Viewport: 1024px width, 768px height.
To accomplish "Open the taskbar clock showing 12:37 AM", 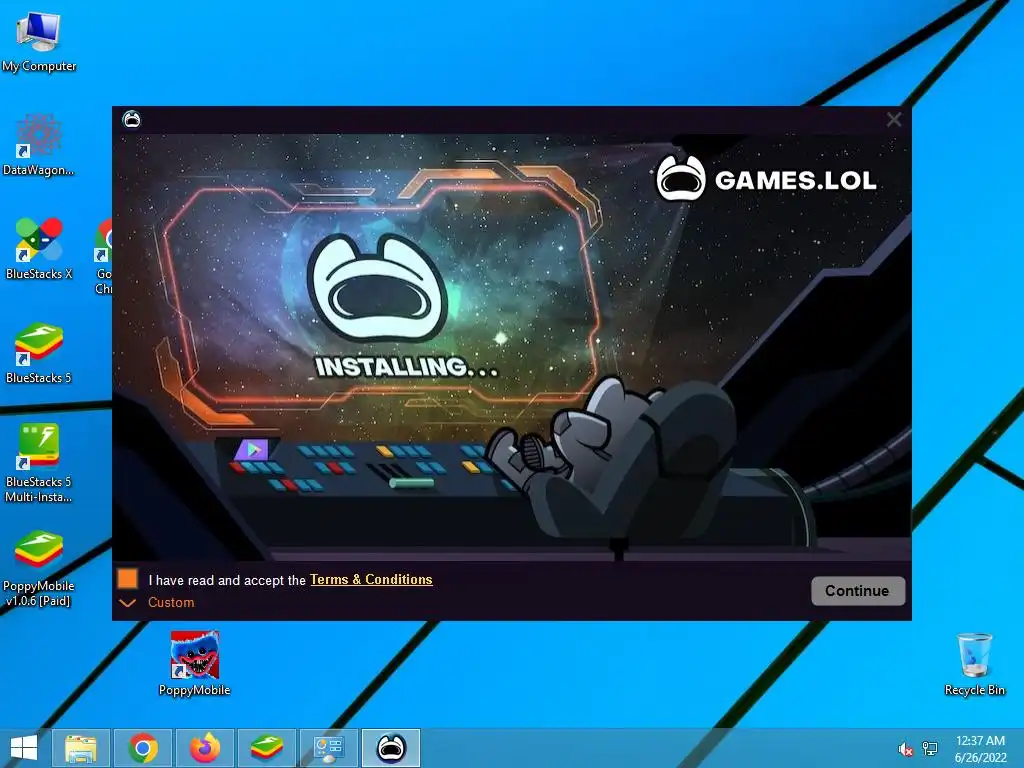I will (980, 748).
